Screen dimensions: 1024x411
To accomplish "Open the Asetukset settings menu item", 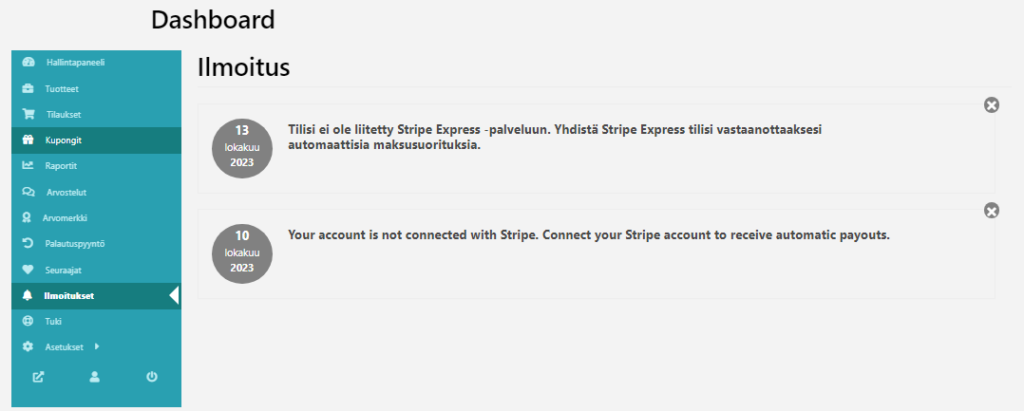I will (68, 347).
